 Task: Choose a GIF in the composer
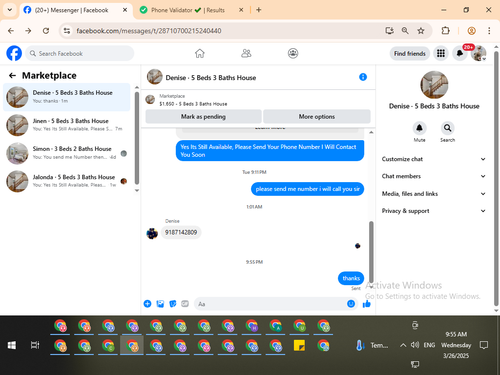point(185,304)
